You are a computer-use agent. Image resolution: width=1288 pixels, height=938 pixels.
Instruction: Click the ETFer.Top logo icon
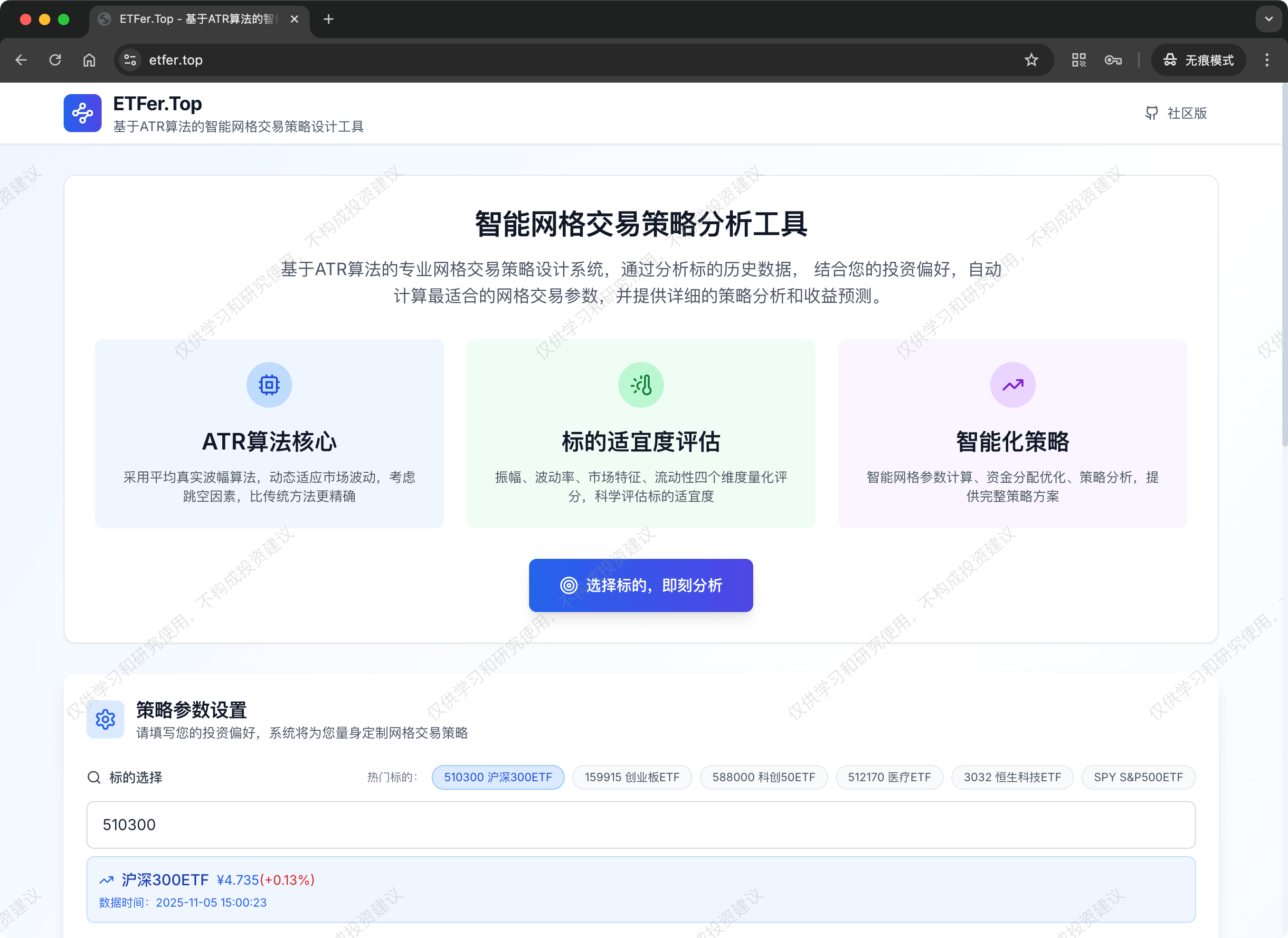82,113
